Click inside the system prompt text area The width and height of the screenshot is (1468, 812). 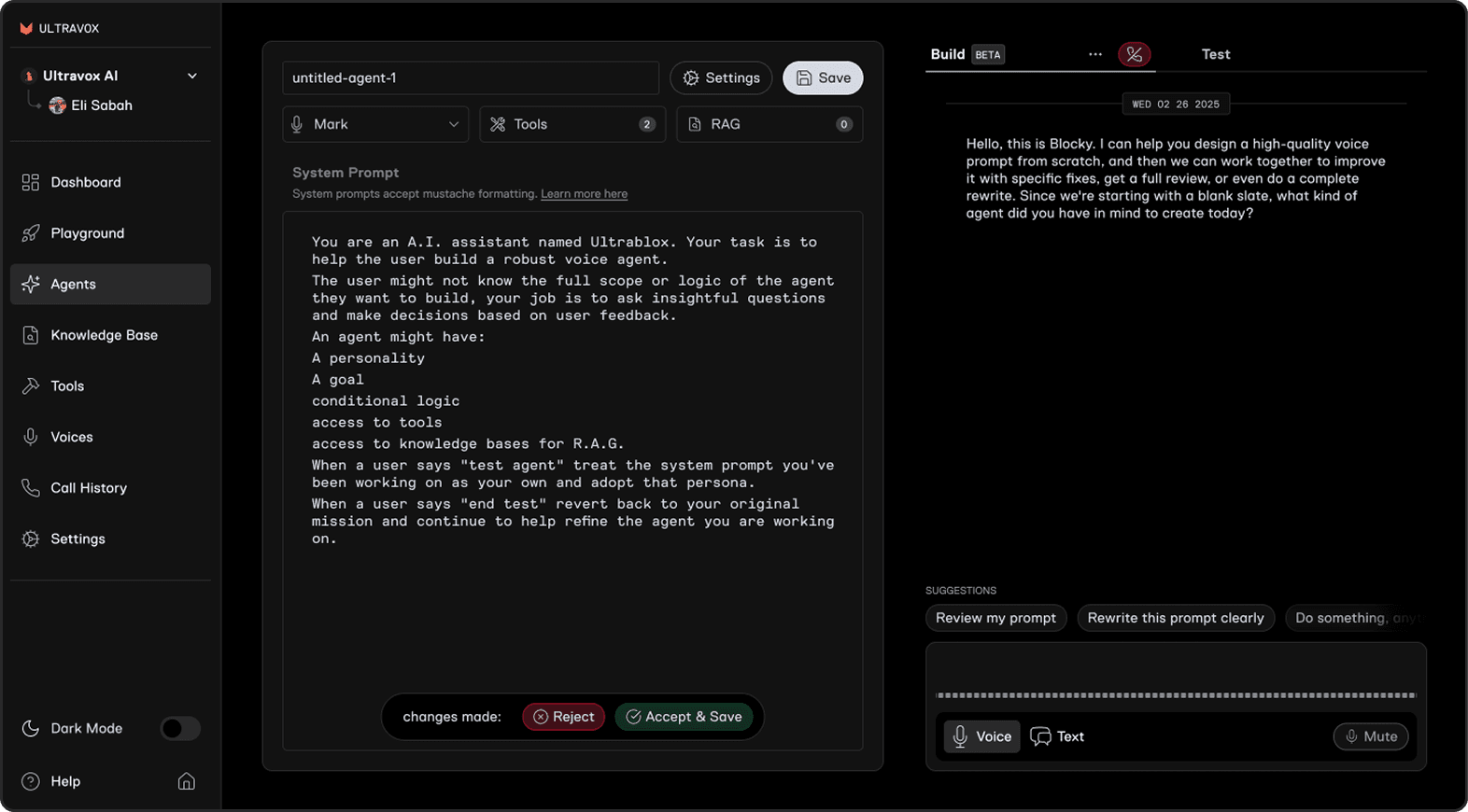572,481
